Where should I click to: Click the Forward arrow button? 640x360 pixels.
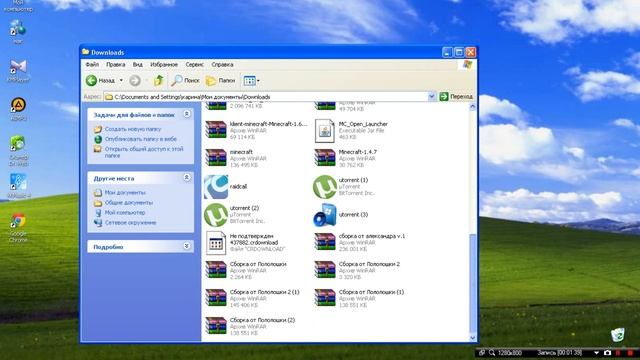[135, 80]
